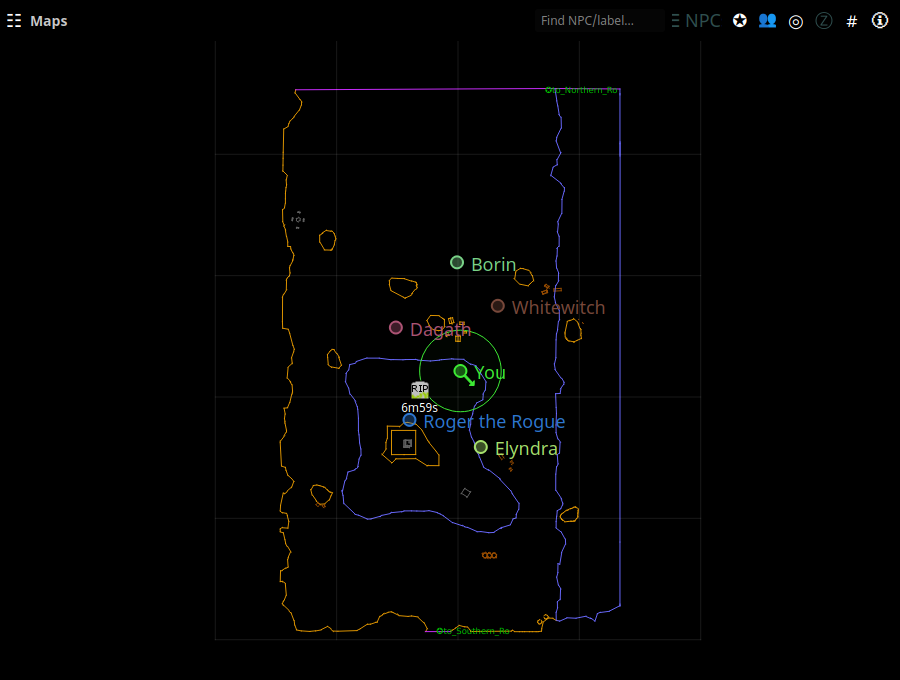
Task: Click the RIP corpse tombstone icon
Action: 420,390
